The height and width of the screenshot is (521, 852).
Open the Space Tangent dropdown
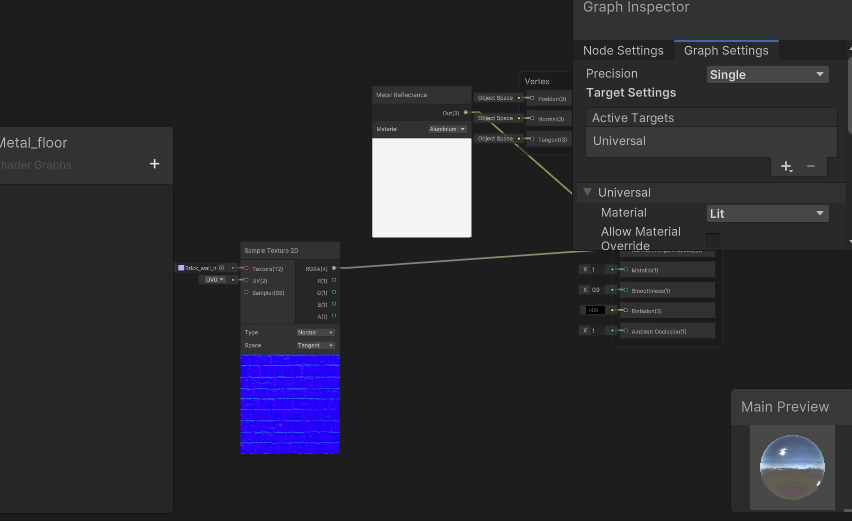click(x=316, y=345)
